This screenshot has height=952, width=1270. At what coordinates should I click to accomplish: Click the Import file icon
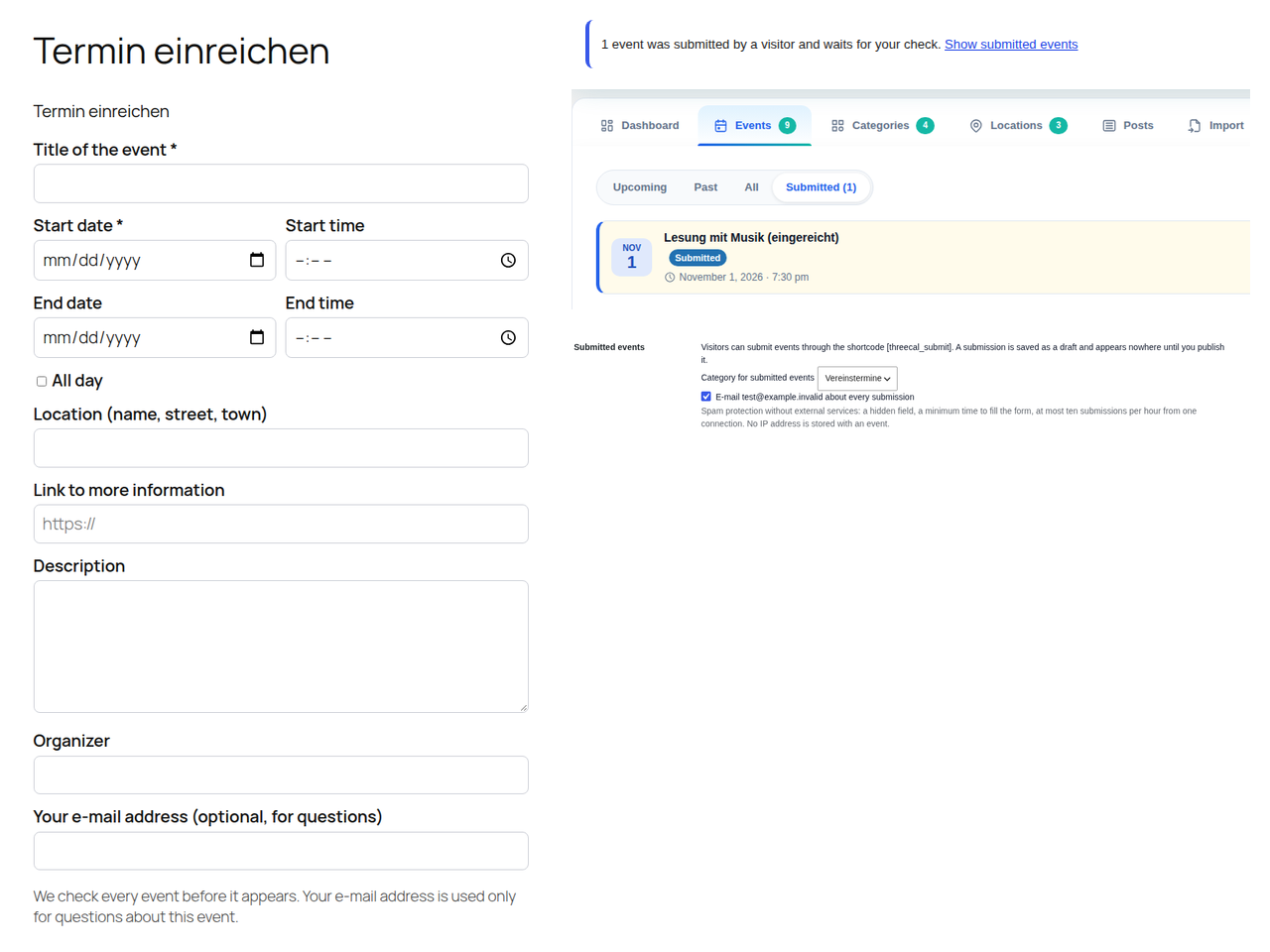[x=1195, y=126]
